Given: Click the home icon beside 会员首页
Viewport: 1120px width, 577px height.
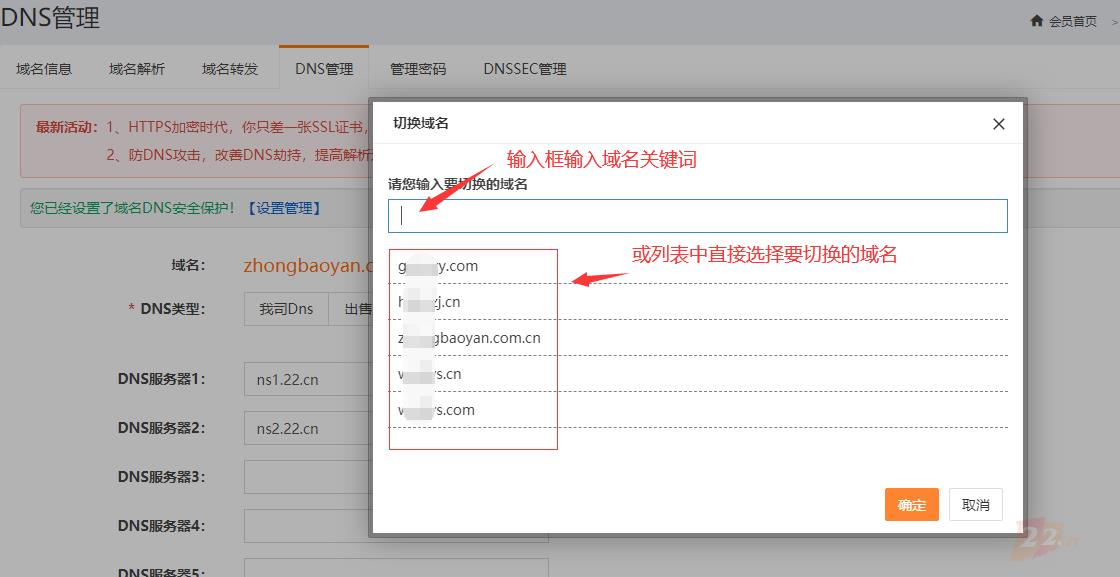Looking at the screenshot, I should [x=1036, y=21].
